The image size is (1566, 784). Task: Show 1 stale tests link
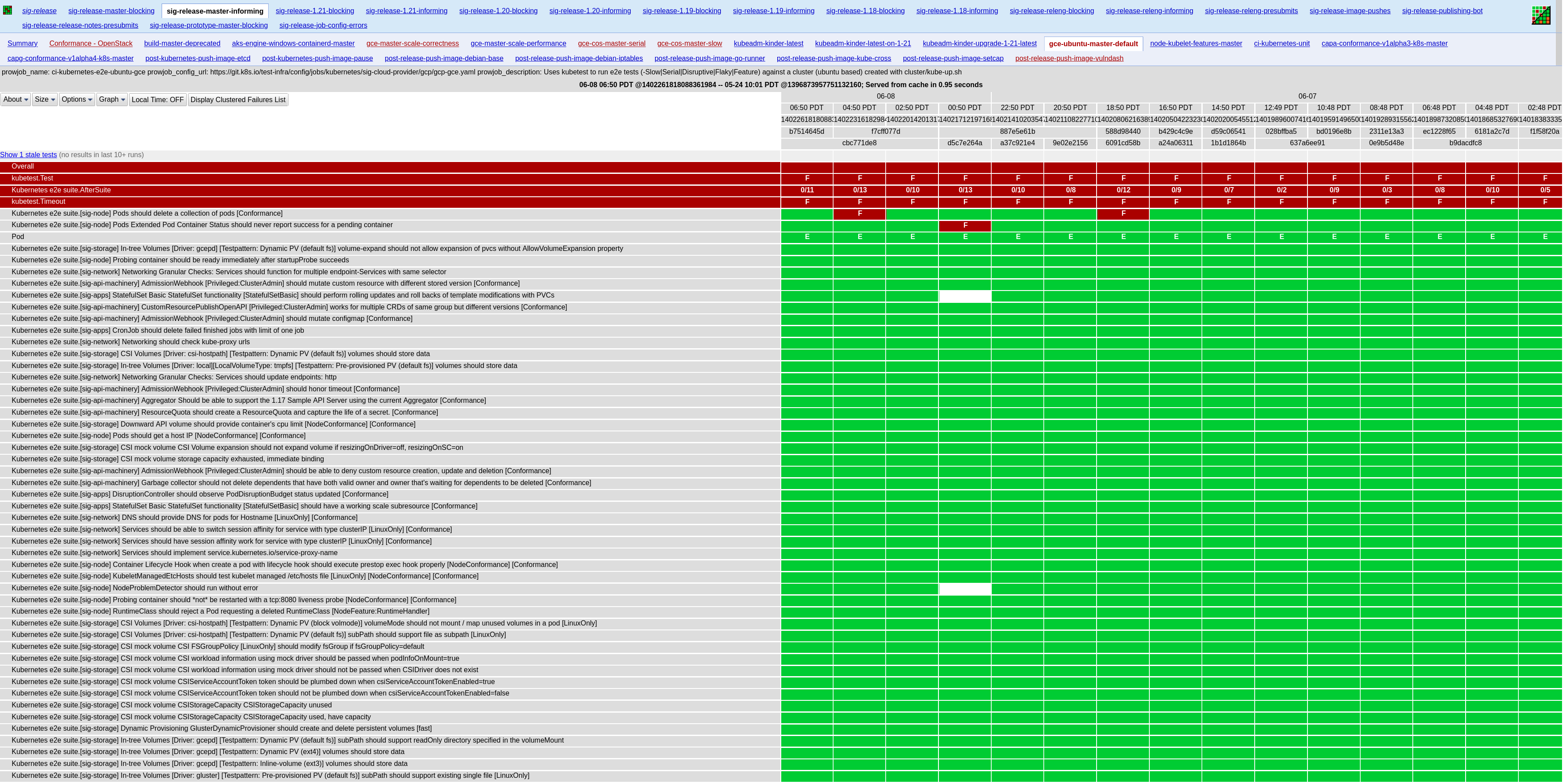point(29,155)
